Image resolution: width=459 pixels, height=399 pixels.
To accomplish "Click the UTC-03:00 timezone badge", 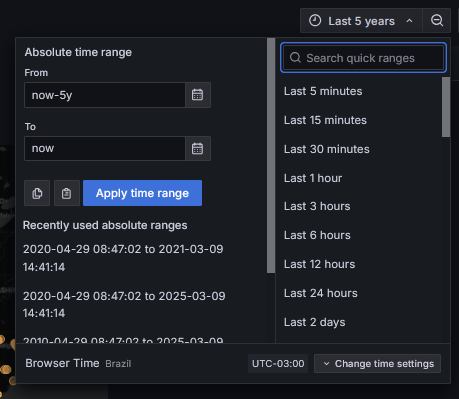I will point(278,364).
